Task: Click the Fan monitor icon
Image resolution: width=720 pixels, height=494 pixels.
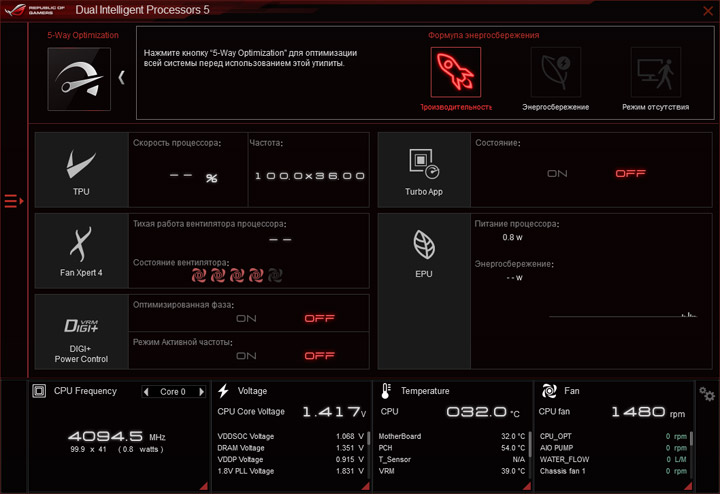Action: coord(549,391)
